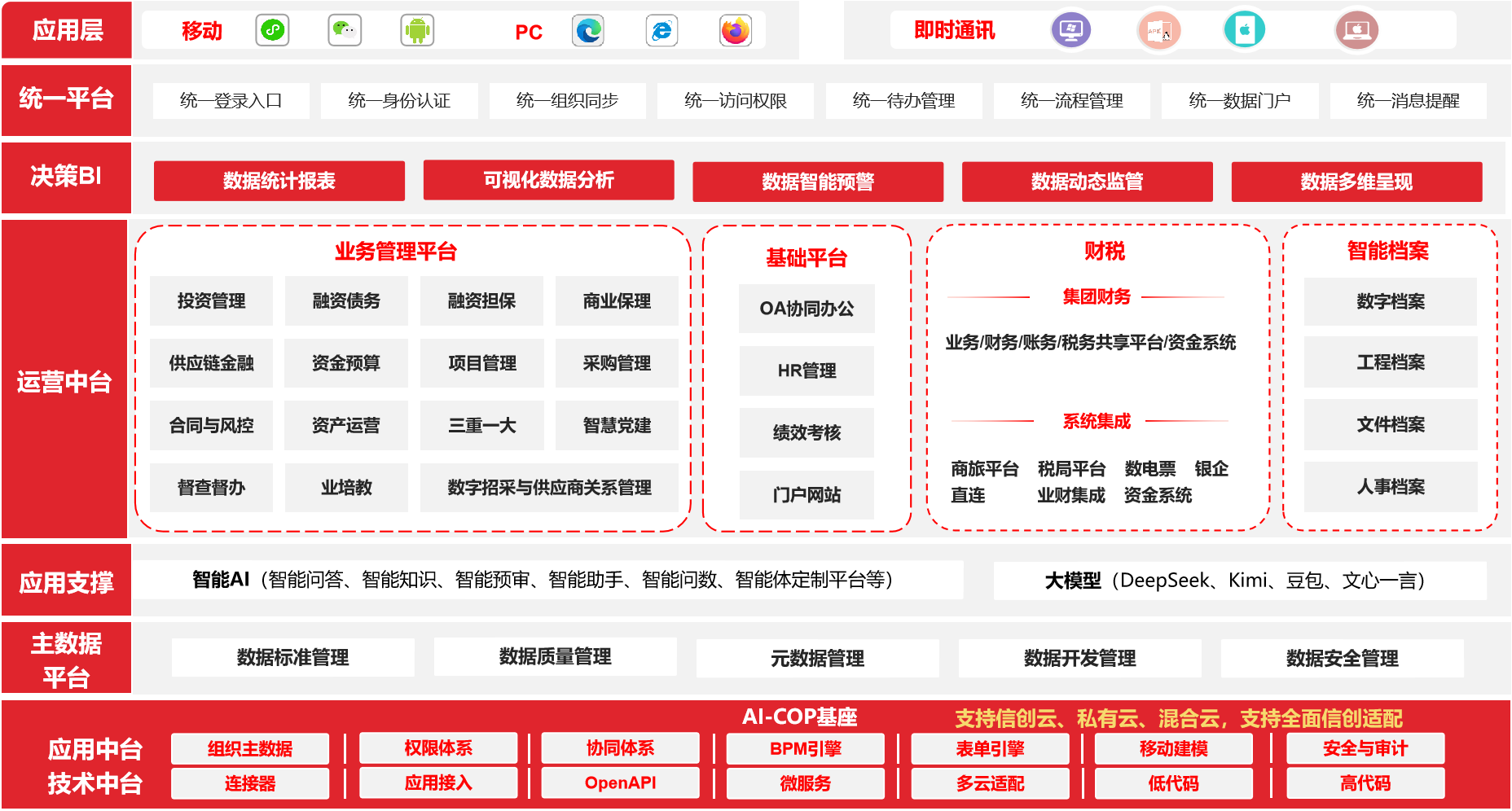The height and width of the screenshot is (811, 1512).
Task: Click the Android robot icon
Action: point(417,31)
